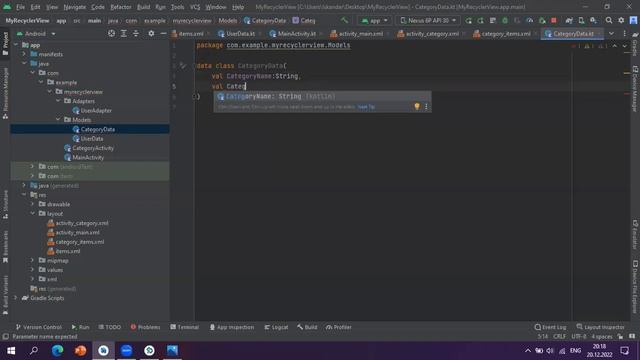Collapse the Adapters folder

click(x=58, y=101)
